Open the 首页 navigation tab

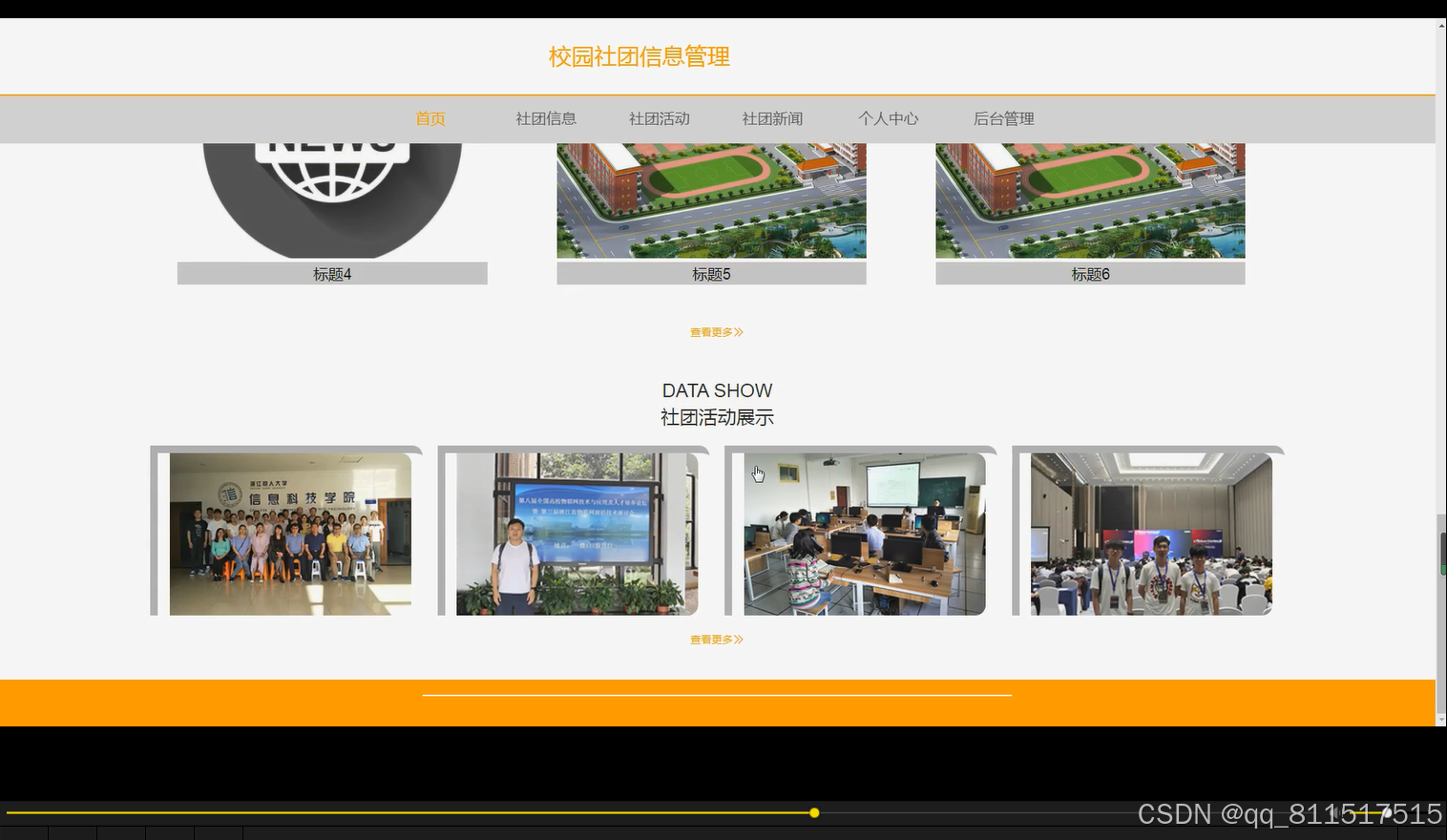pyautogui.click(x=430, y=118)
